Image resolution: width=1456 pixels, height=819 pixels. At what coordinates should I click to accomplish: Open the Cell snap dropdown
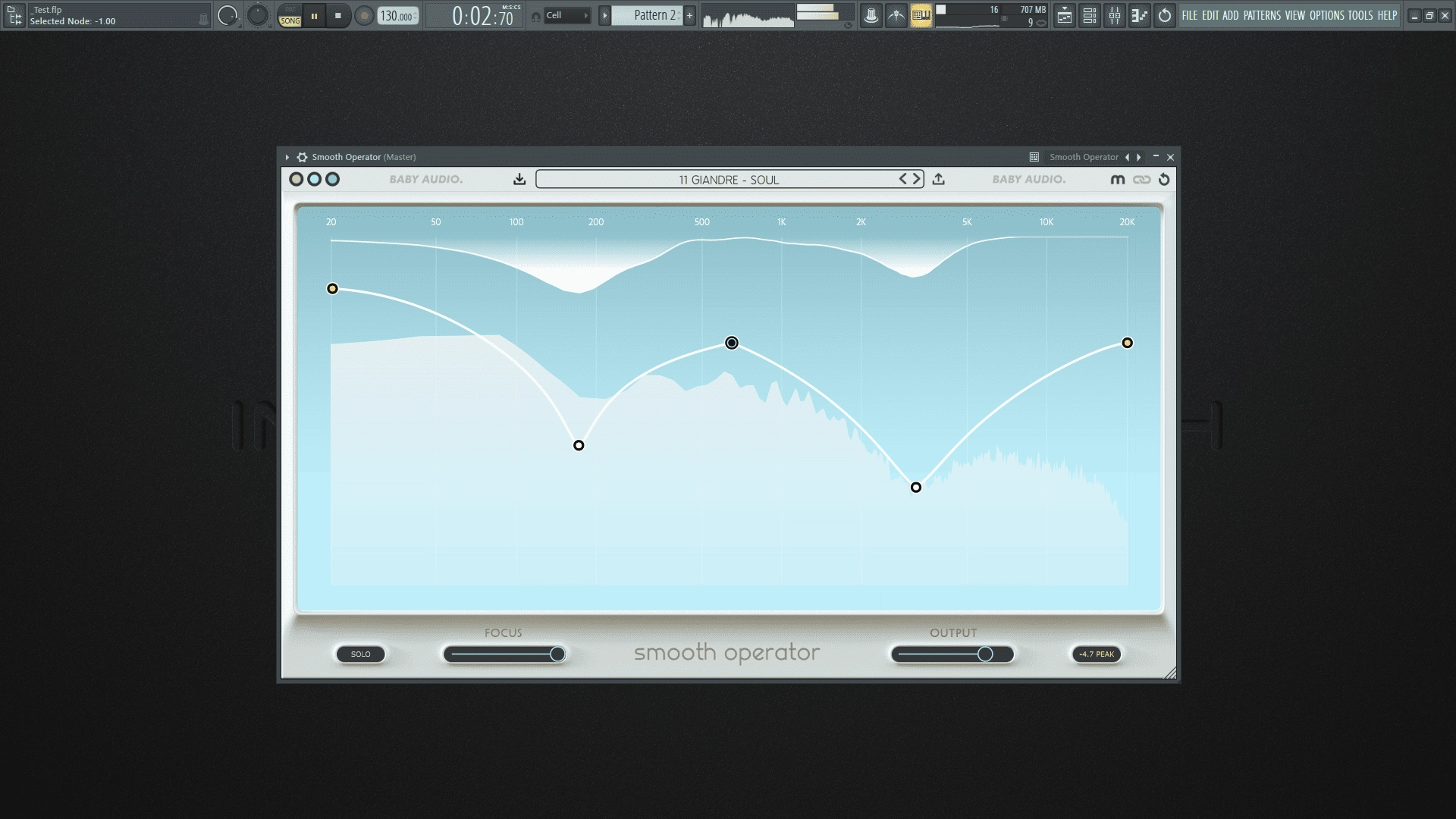[x=567, y=15]
